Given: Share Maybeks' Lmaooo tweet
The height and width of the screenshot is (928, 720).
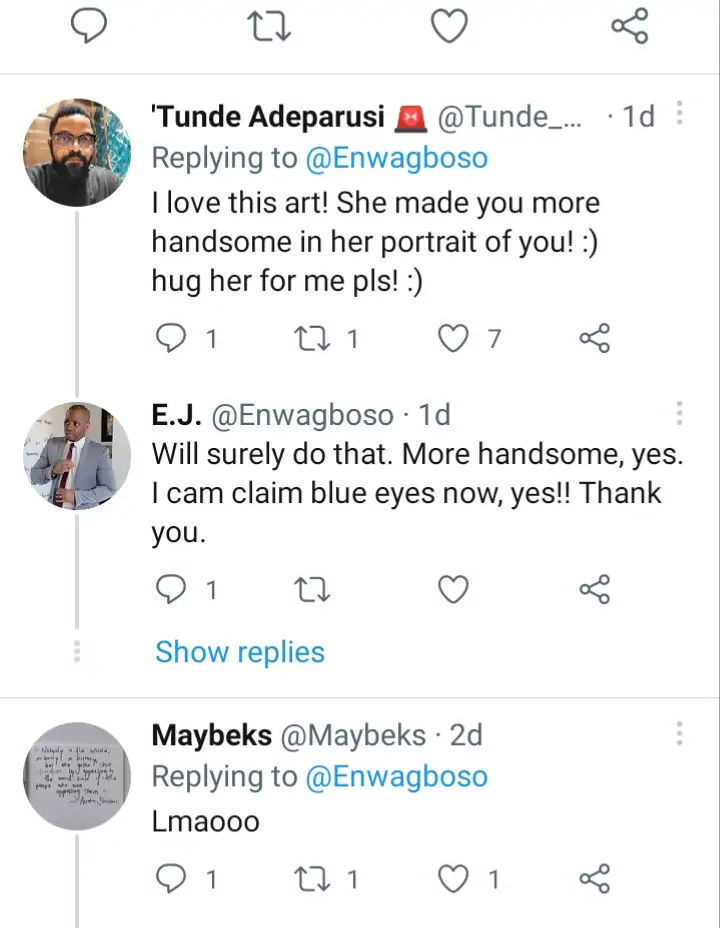Looking at the screenshot, I should click(x=594, y=879).
